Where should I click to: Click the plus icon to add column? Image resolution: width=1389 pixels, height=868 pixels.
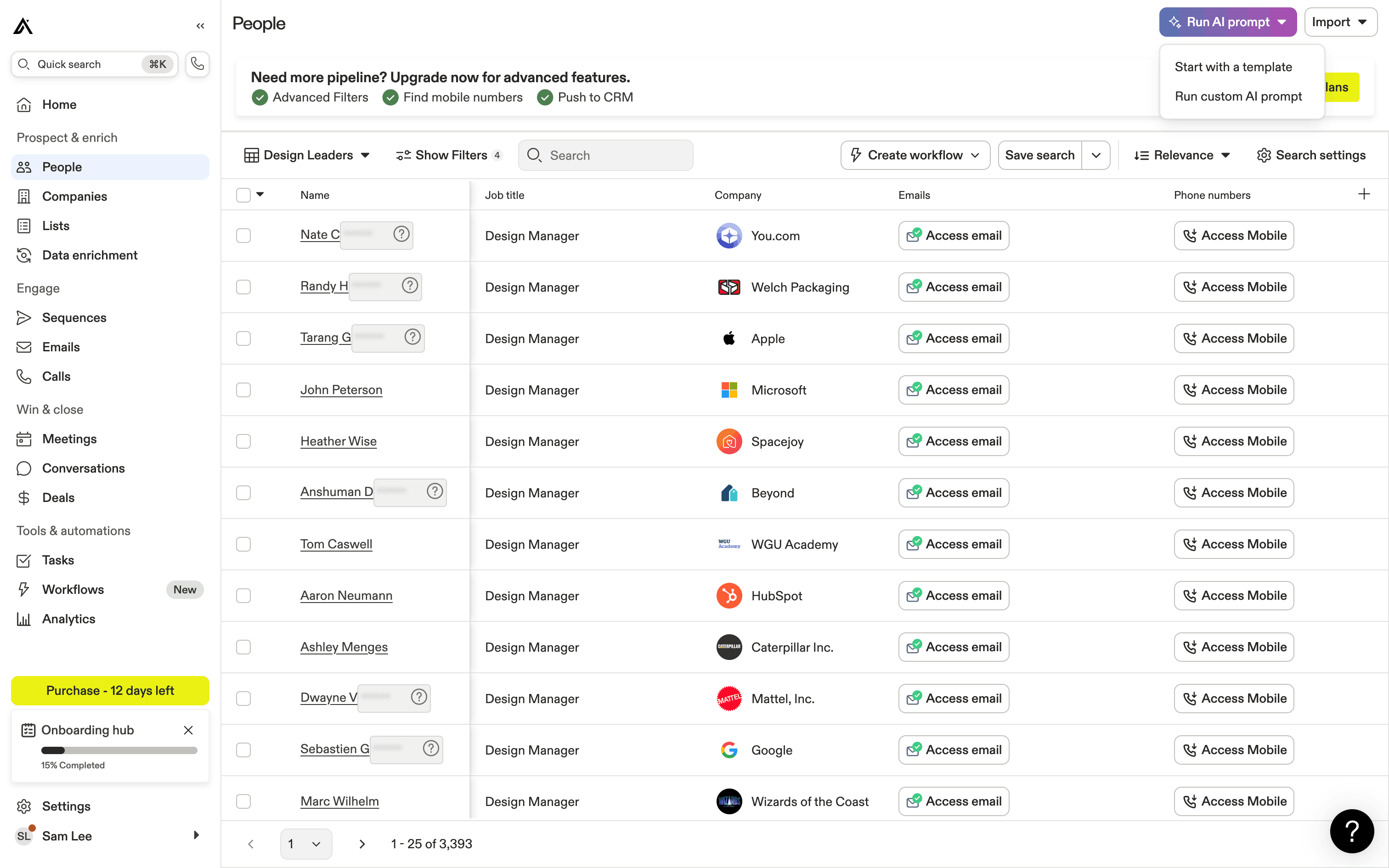pos(1364,195)
